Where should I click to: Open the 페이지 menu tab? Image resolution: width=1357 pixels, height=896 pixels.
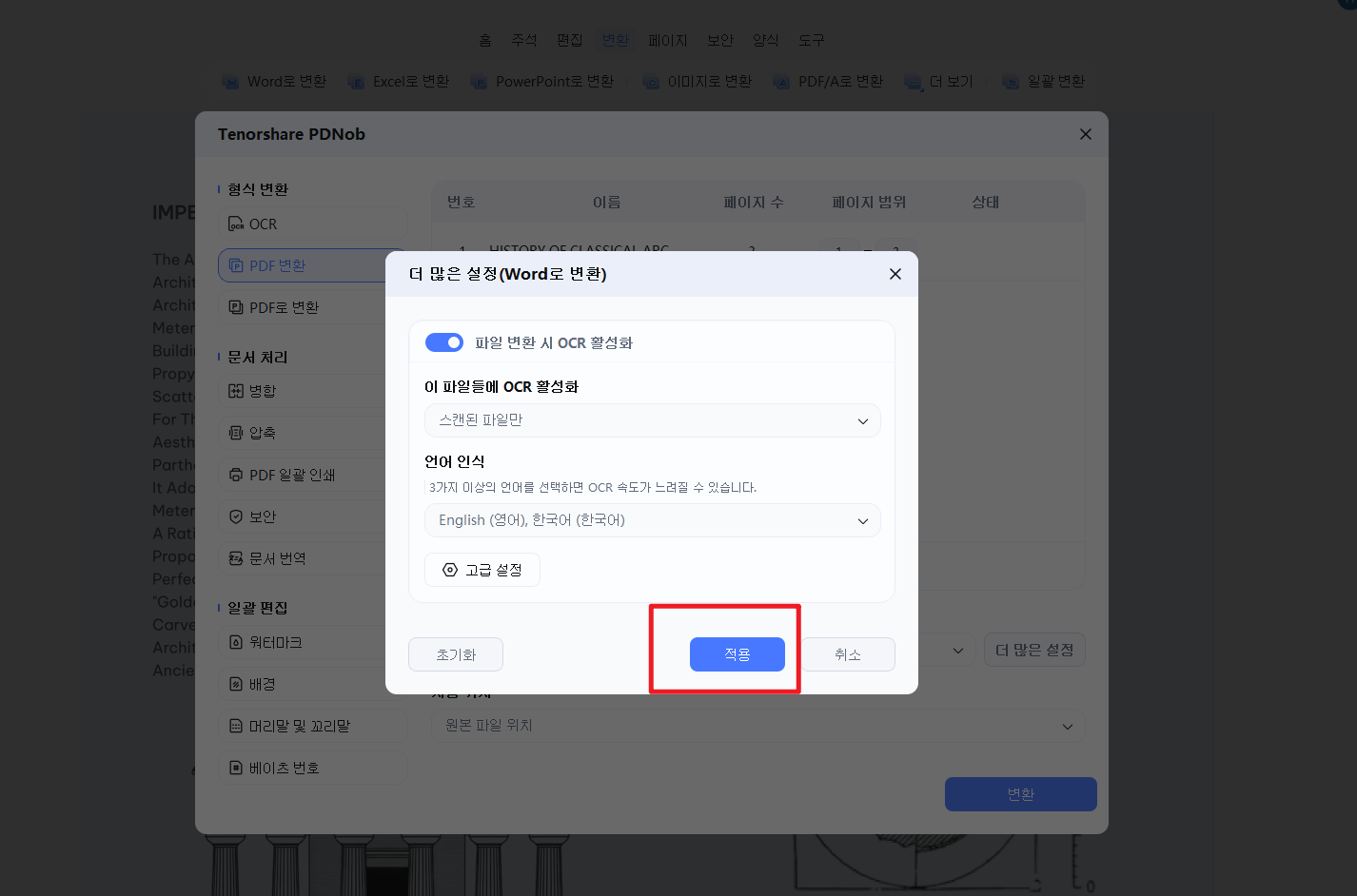tap(668, 40)
